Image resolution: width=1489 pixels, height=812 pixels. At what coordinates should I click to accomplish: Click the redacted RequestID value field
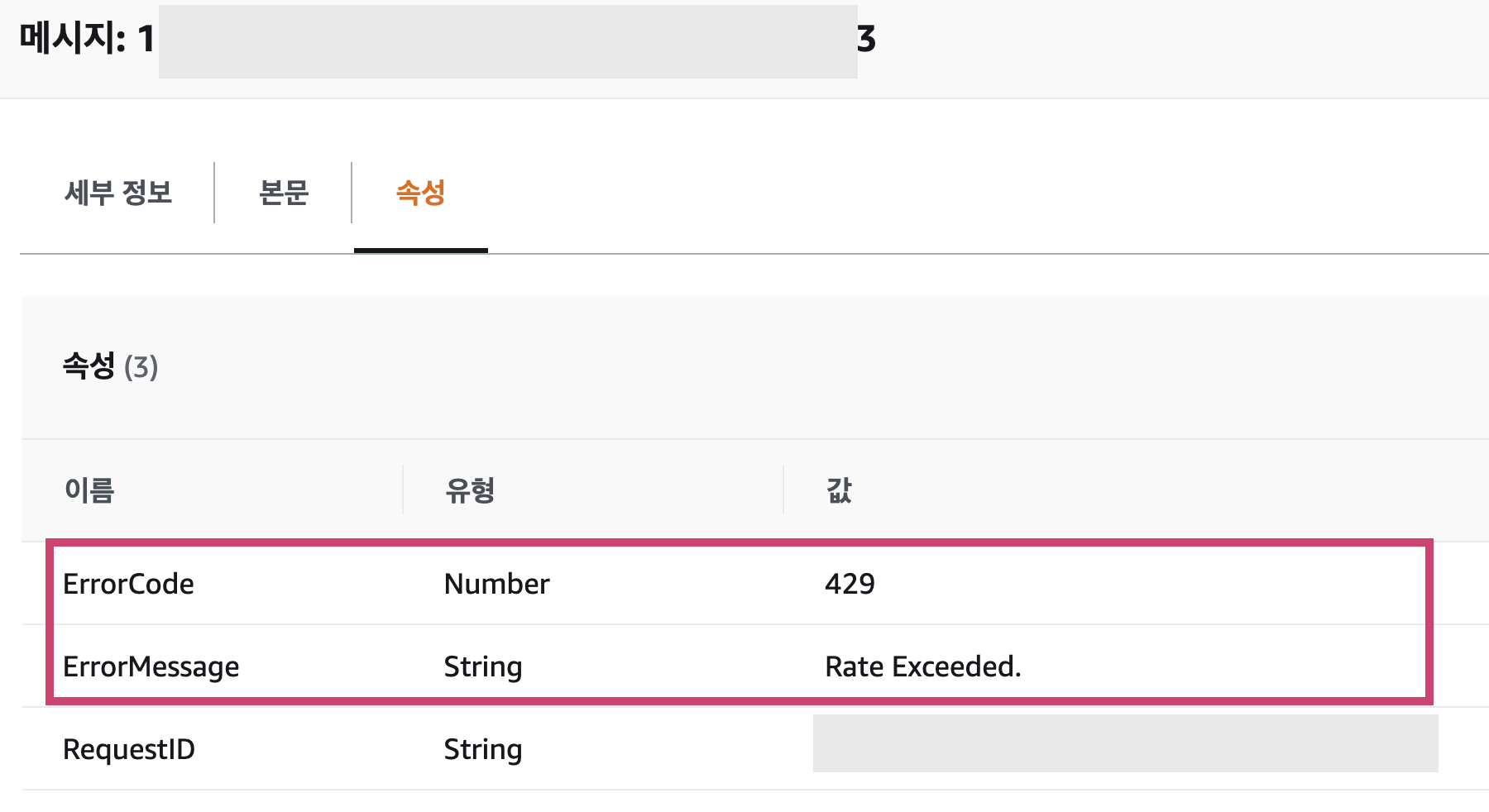(x=1125, y=744)
